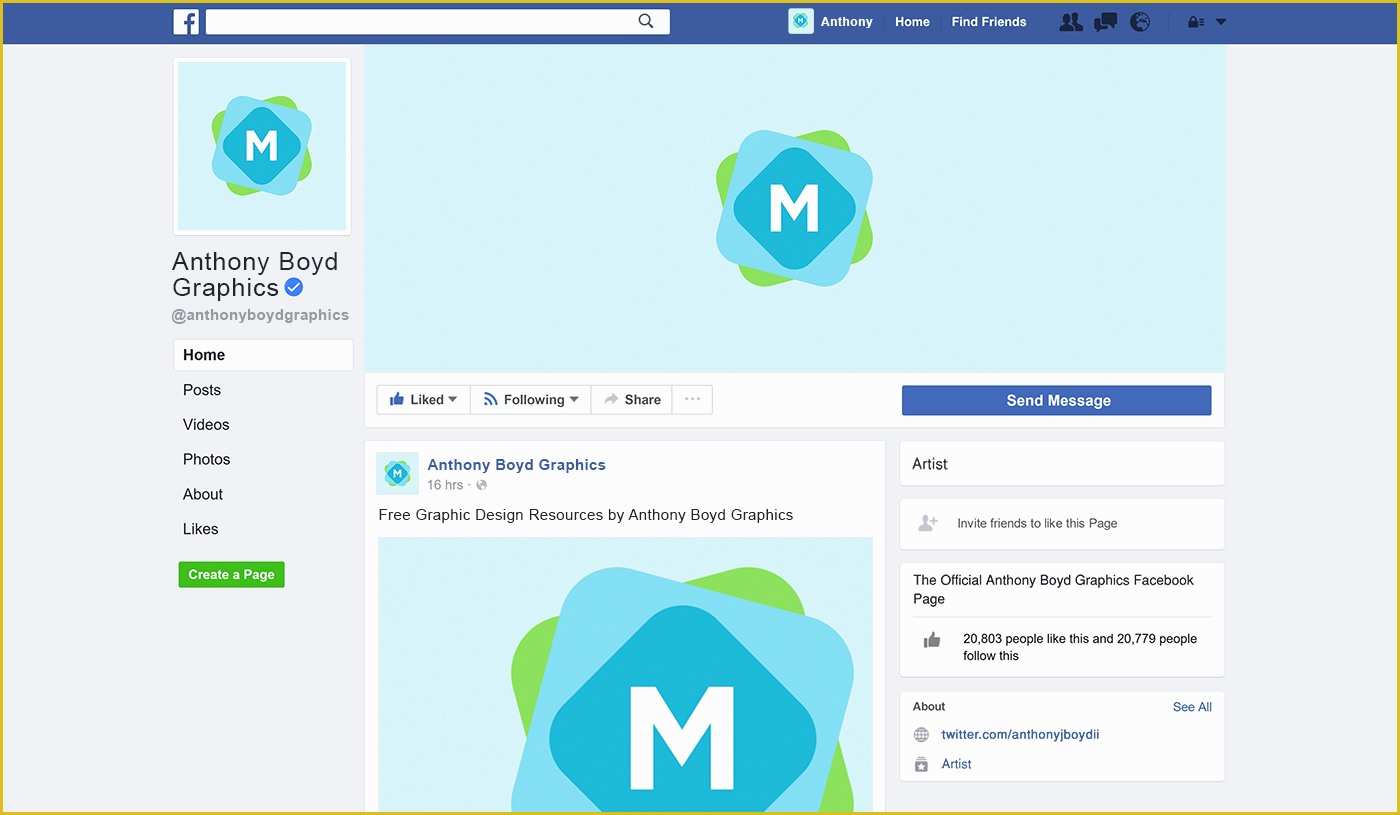The height and width of the screenshot is (815, 1400).
Task: Click Invite friends to like this Page
Action: coord(1037,523)
